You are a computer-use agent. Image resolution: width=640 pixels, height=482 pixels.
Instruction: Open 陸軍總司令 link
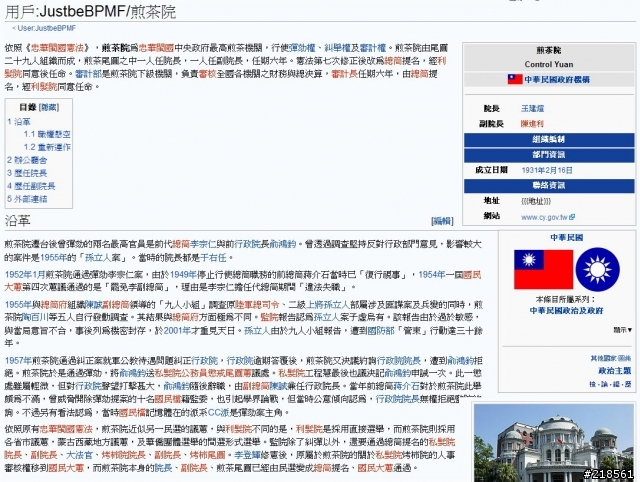258,305
